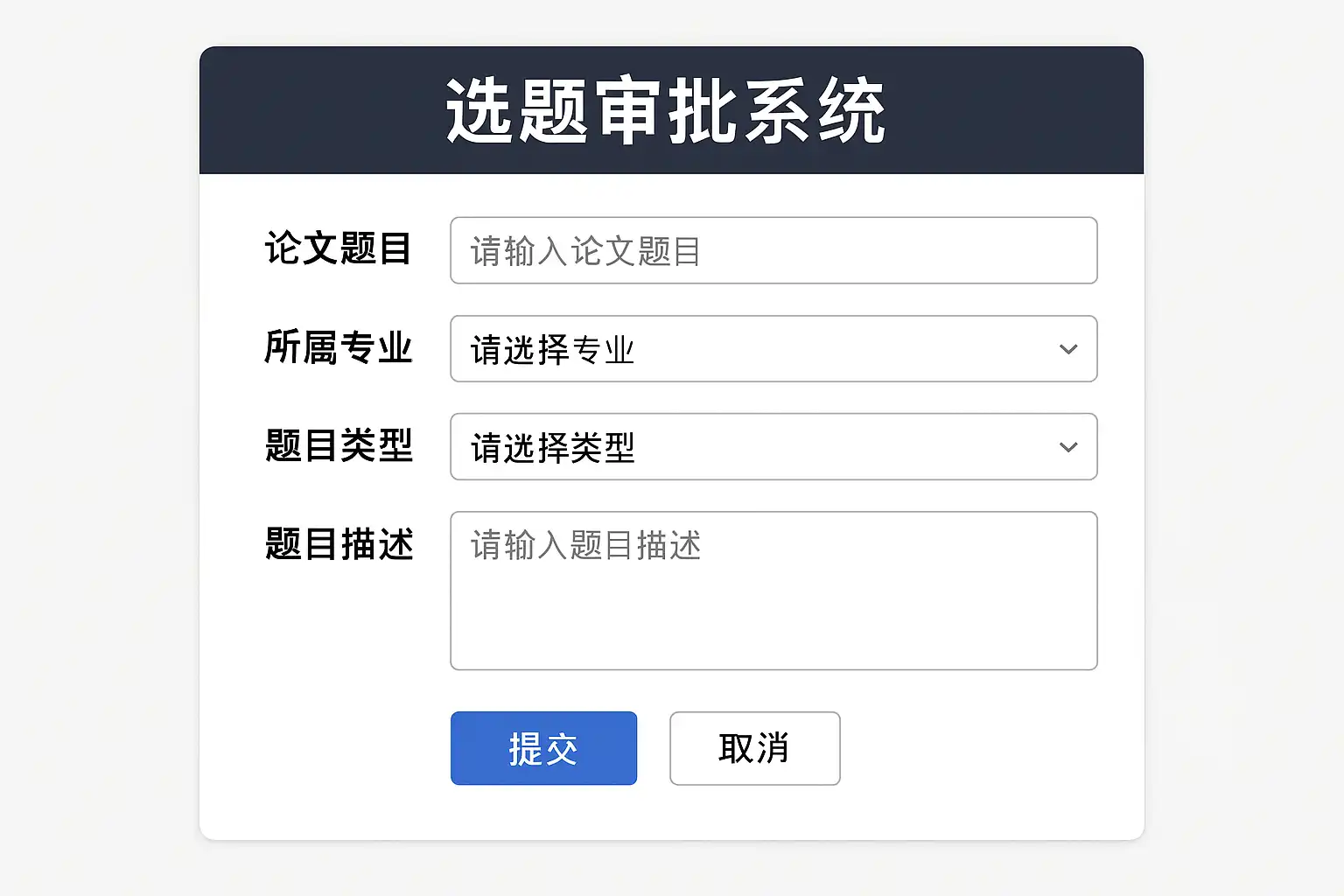Click the 取消 text on the cancel button
Image resolution: width=1344 pixels, height=896 pixels.
coord(754,749)
